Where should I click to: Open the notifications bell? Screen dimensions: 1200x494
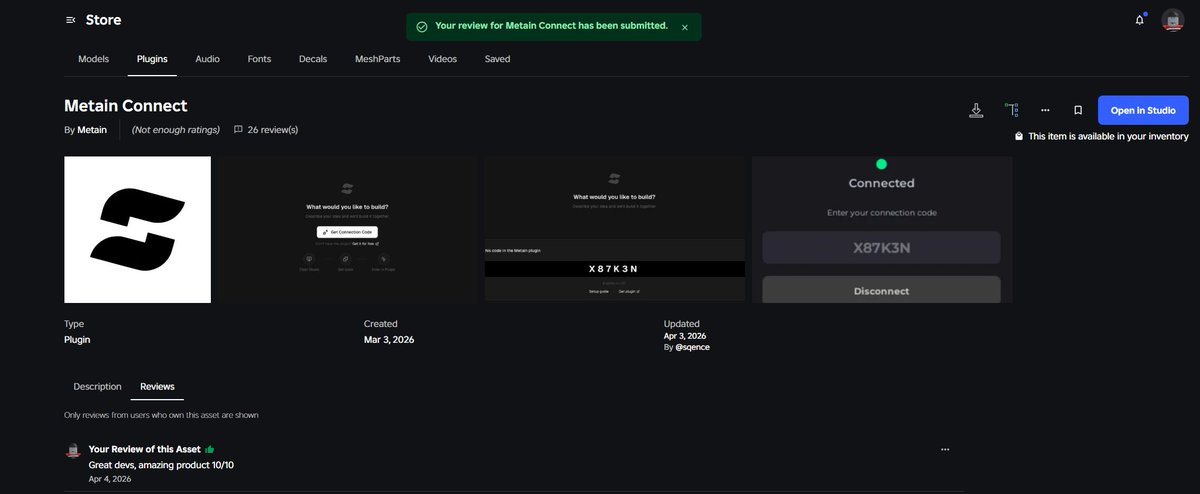pos(1140,20)
